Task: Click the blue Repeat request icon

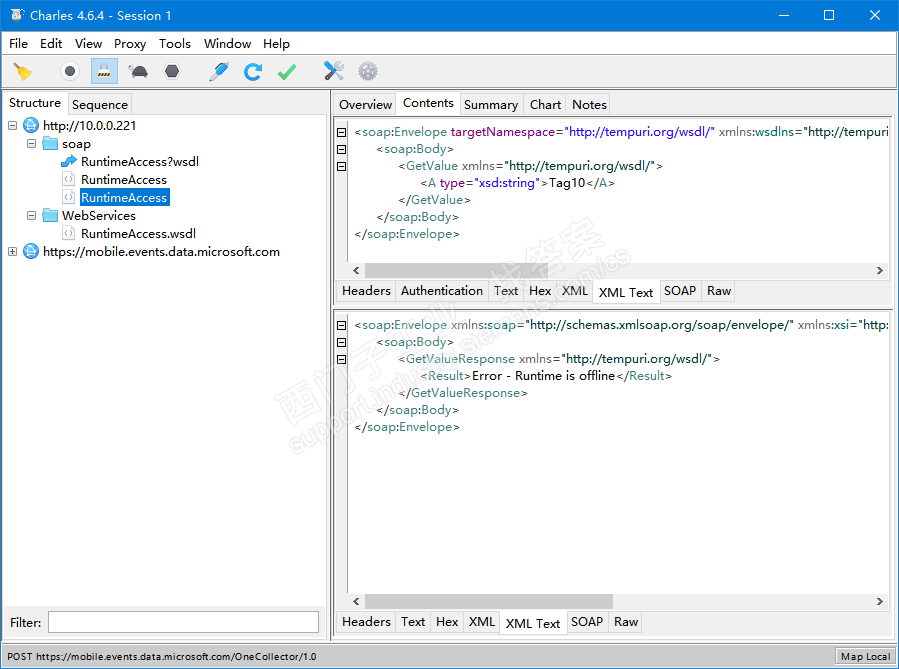Action: (x=253, y=71)
